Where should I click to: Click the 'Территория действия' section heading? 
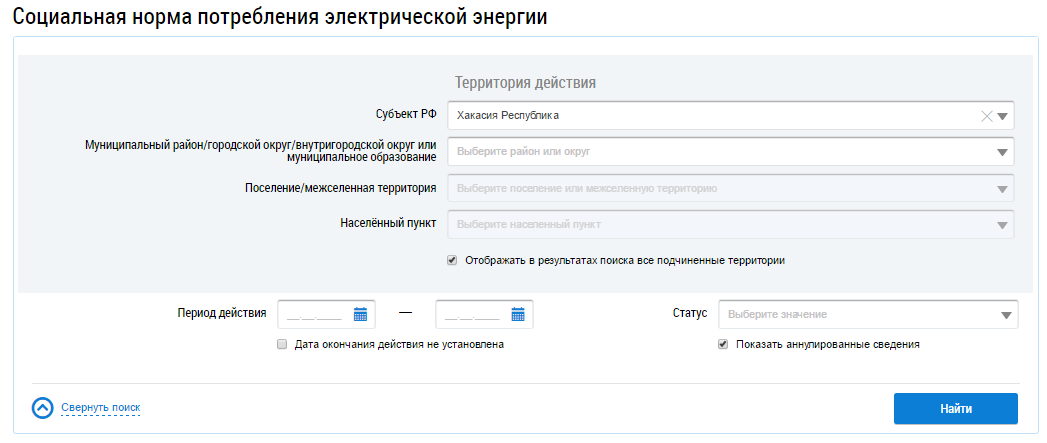(525, 82)
